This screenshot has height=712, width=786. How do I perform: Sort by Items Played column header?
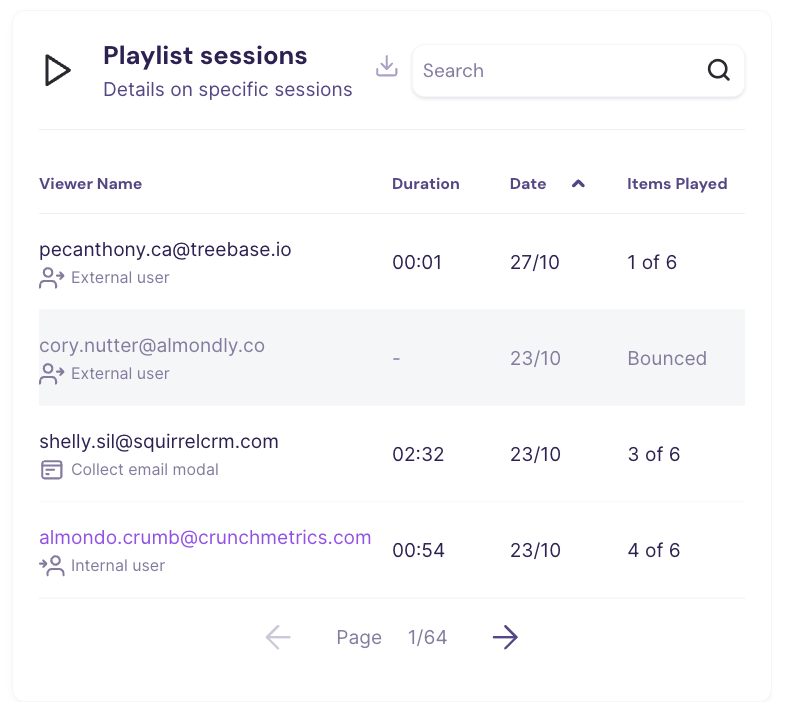[677, 184]
